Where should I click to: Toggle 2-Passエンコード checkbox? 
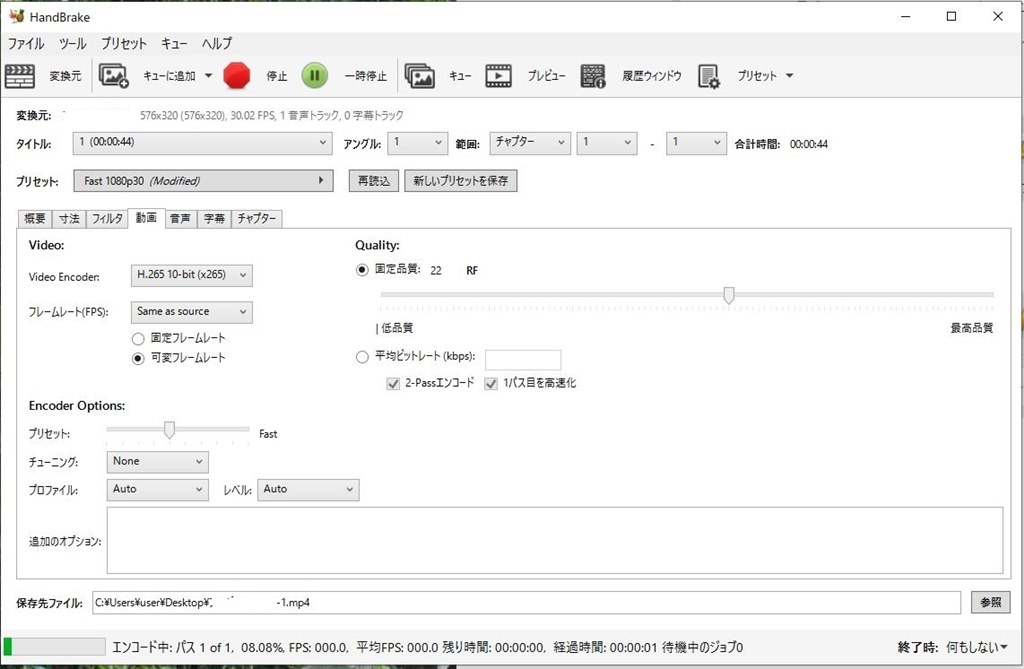click(x=393, y=383)
